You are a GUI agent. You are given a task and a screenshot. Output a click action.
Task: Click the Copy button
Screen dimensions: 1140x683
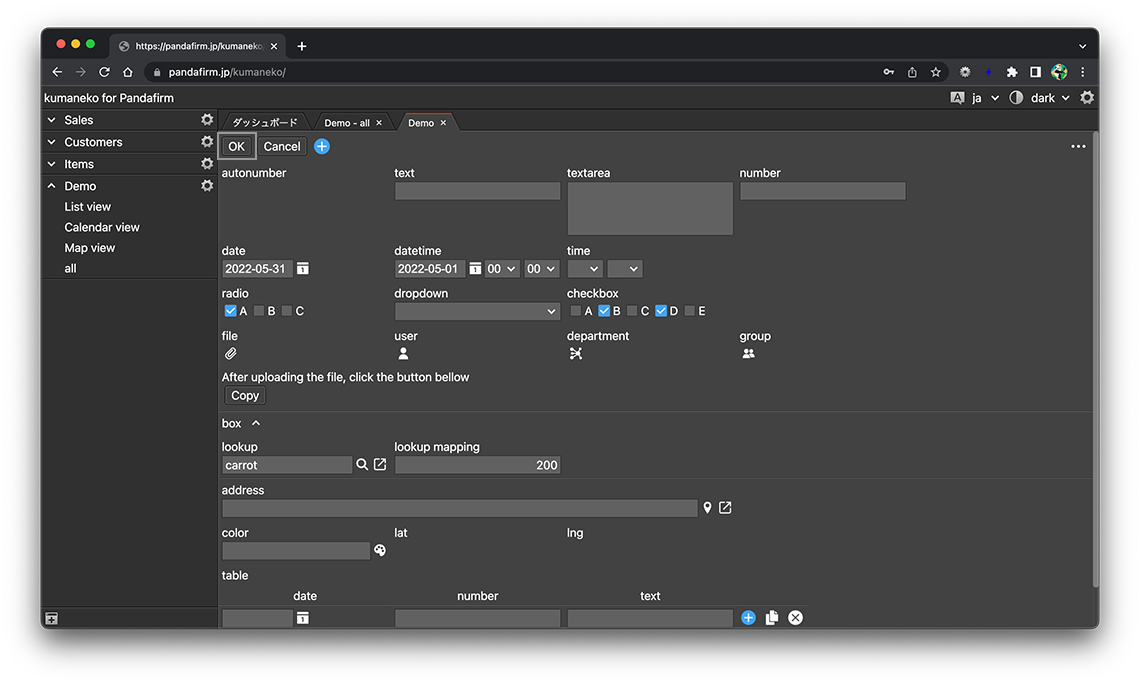click(x=245, y=396)
